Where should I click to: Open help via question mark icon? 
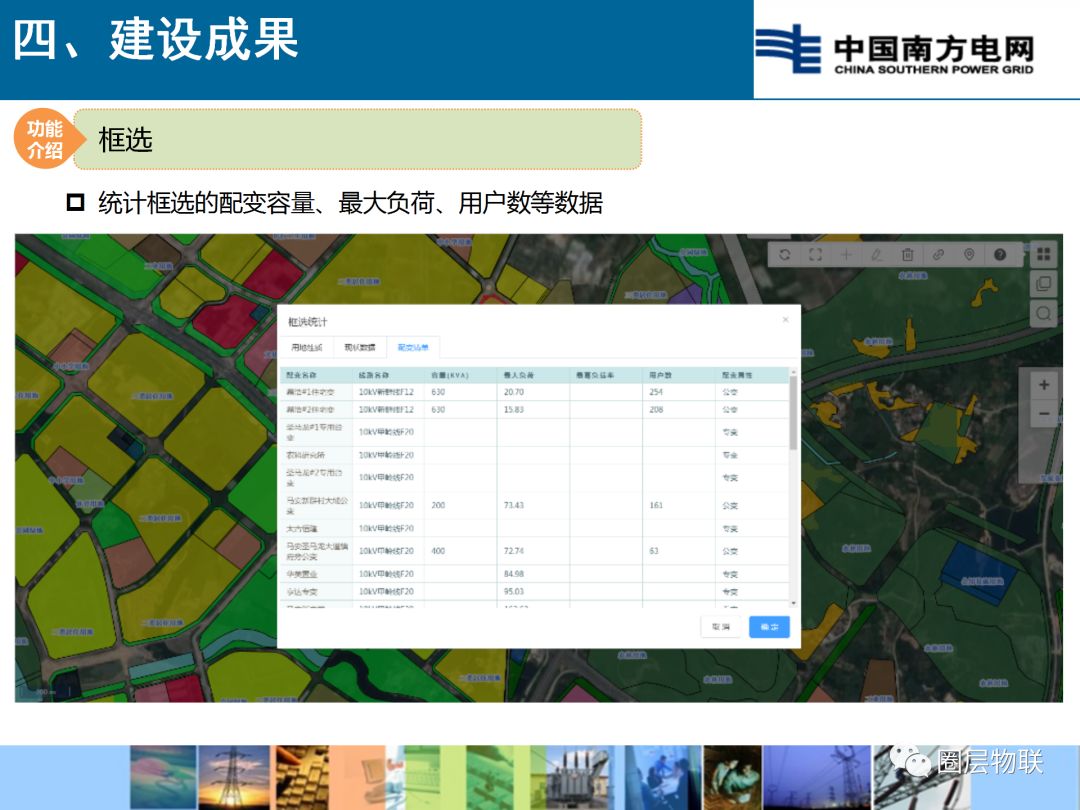click(1000, 255)
